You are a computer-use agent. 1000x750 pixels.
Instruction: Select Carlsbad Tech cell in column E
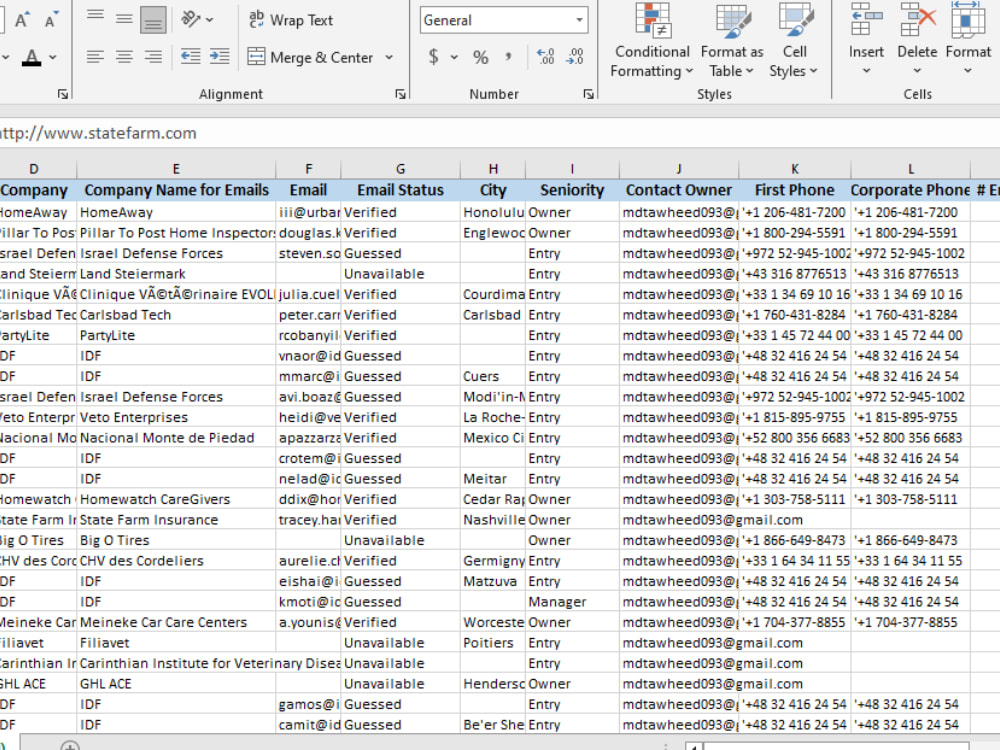[176, 315]
